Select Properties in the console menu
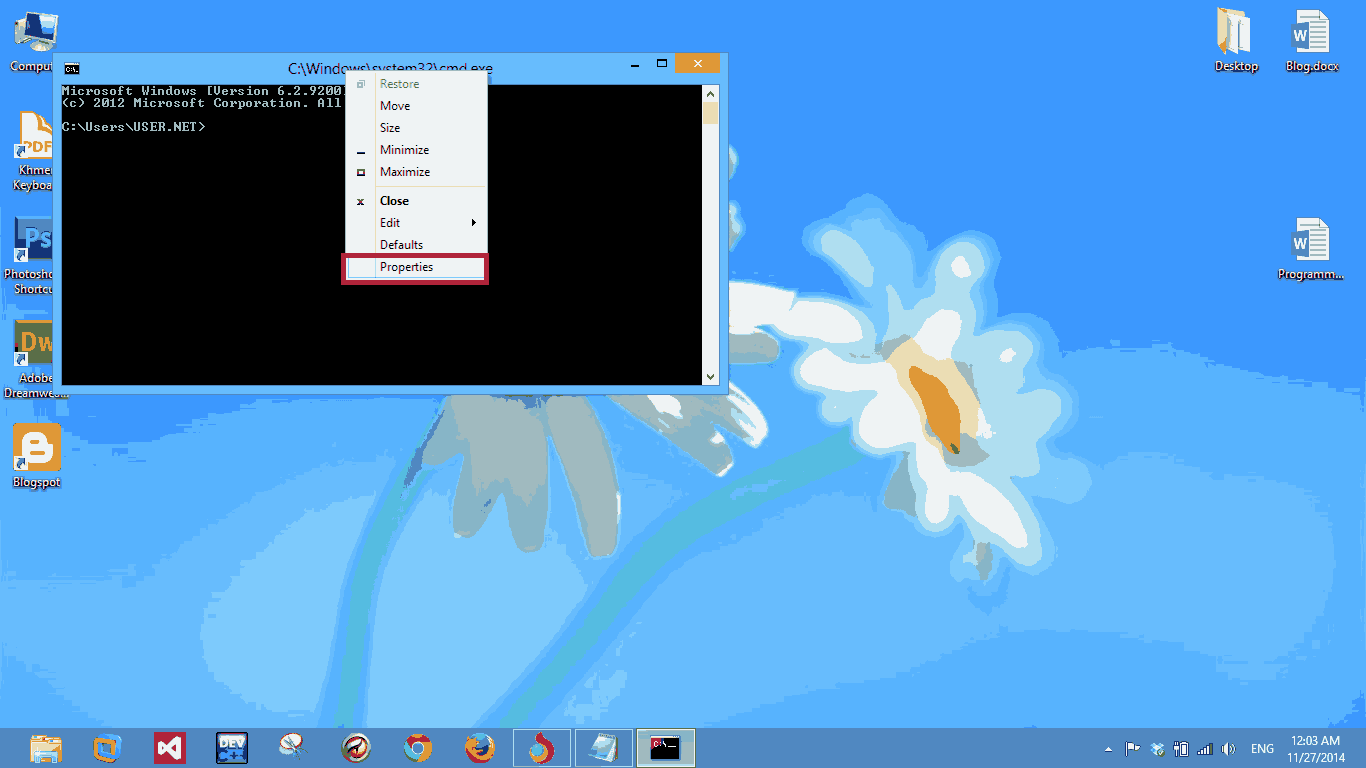Image resolution: width=1366 pixels, height=768 pixels. [x=414, y=267]
